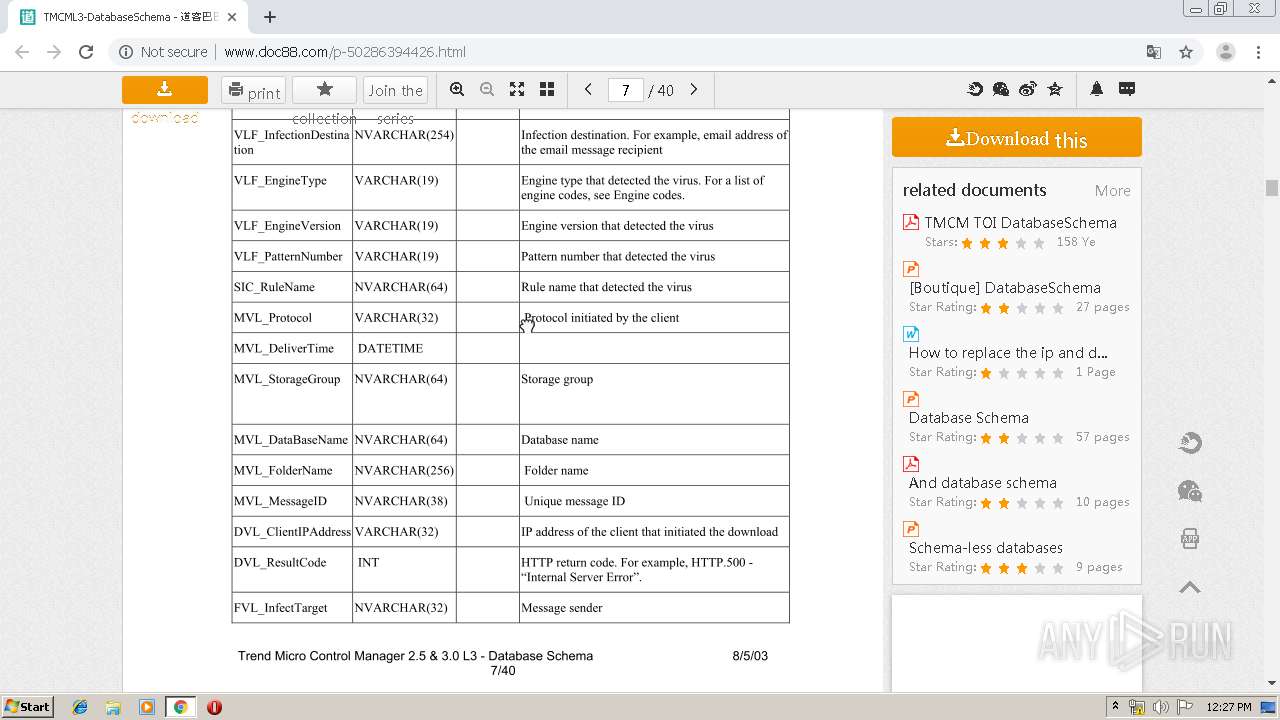Screen dimensions: 1280x720
Task: Click translate page icon in address bar
Action: coord(1154,52)
